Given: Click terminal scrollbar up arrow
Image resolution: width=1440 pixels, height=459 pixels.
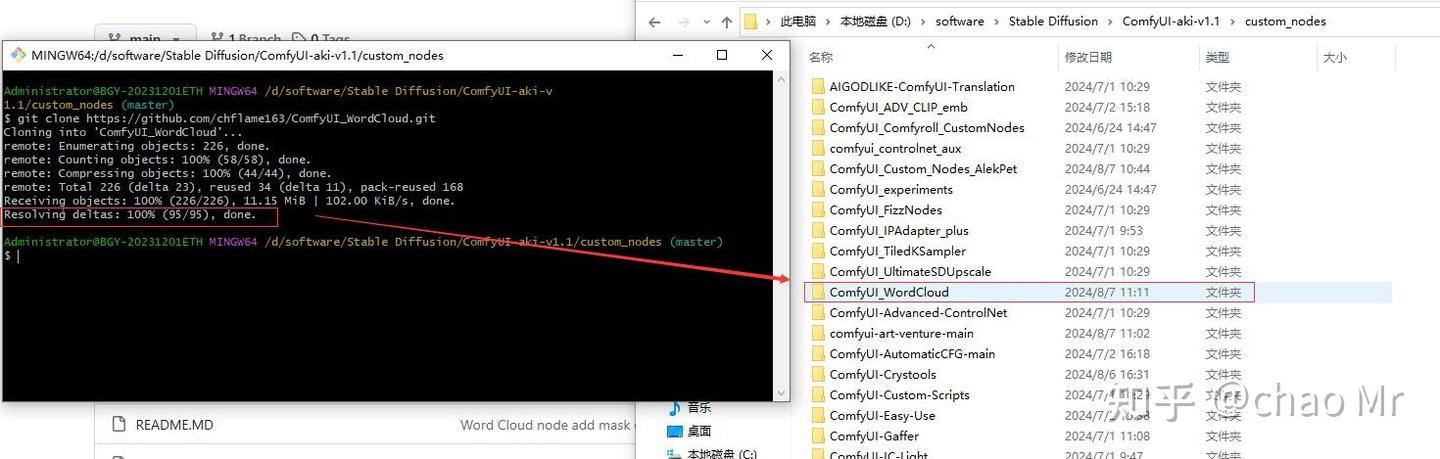Looking at the screenshot, I should coord(780,79).
